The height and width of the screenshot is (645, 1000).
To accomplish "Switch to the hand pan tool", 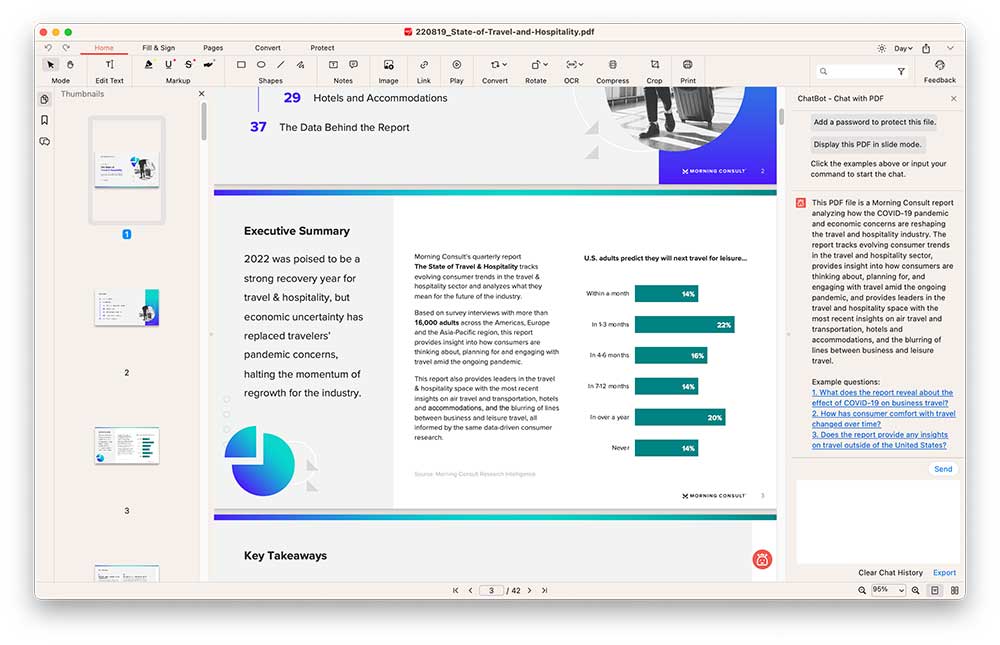I will [x=70, y=64].
